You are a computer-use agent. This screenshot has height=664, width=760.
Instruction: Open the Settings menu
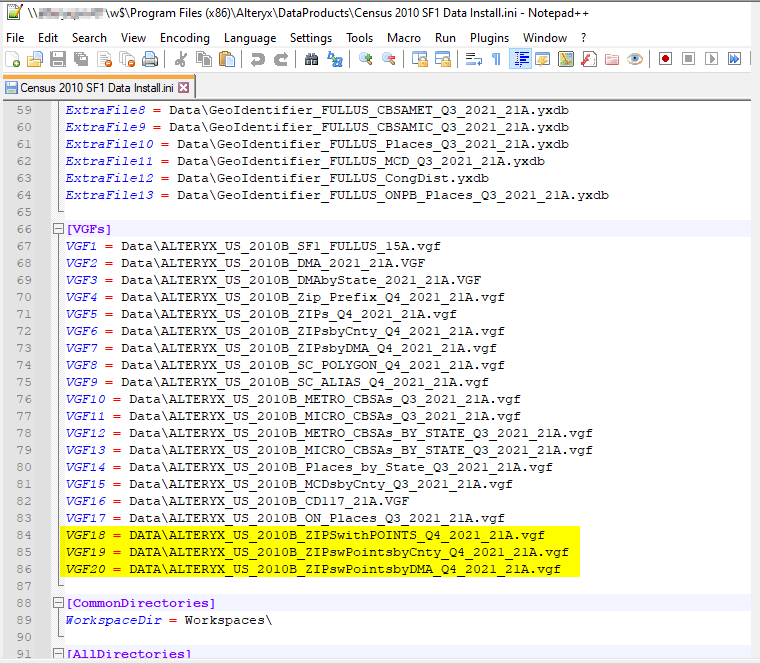[311, 38]
